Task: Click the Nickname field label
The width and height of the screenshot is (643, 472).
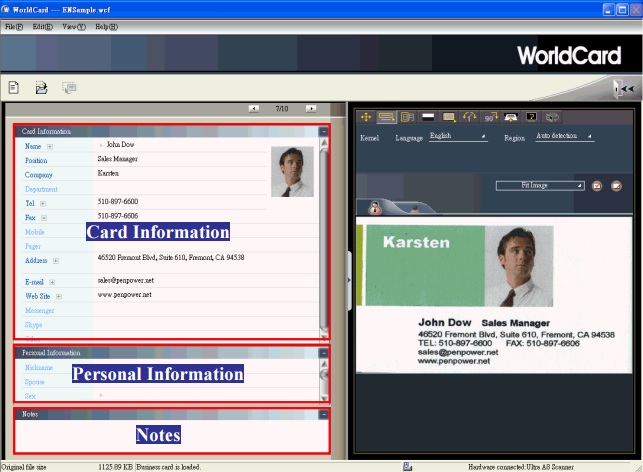Action: (39, 367)
